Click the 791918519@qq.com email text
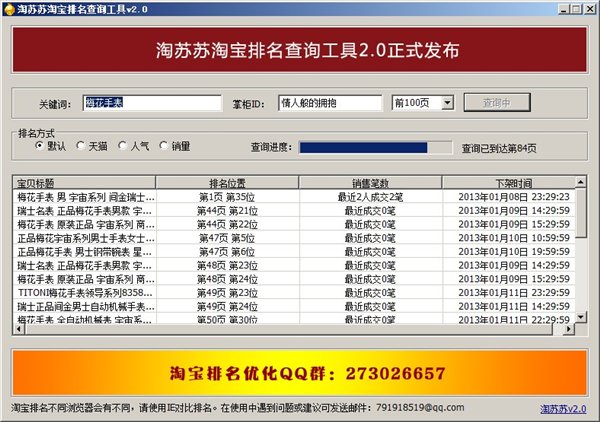 pos(420,407)
